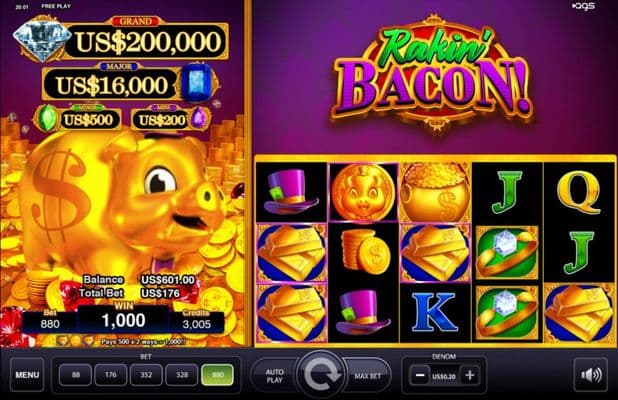Click the purple Mini jackpot gem
Image resolution: width=618 pixels, height=400 pixels.
[199, 118]
